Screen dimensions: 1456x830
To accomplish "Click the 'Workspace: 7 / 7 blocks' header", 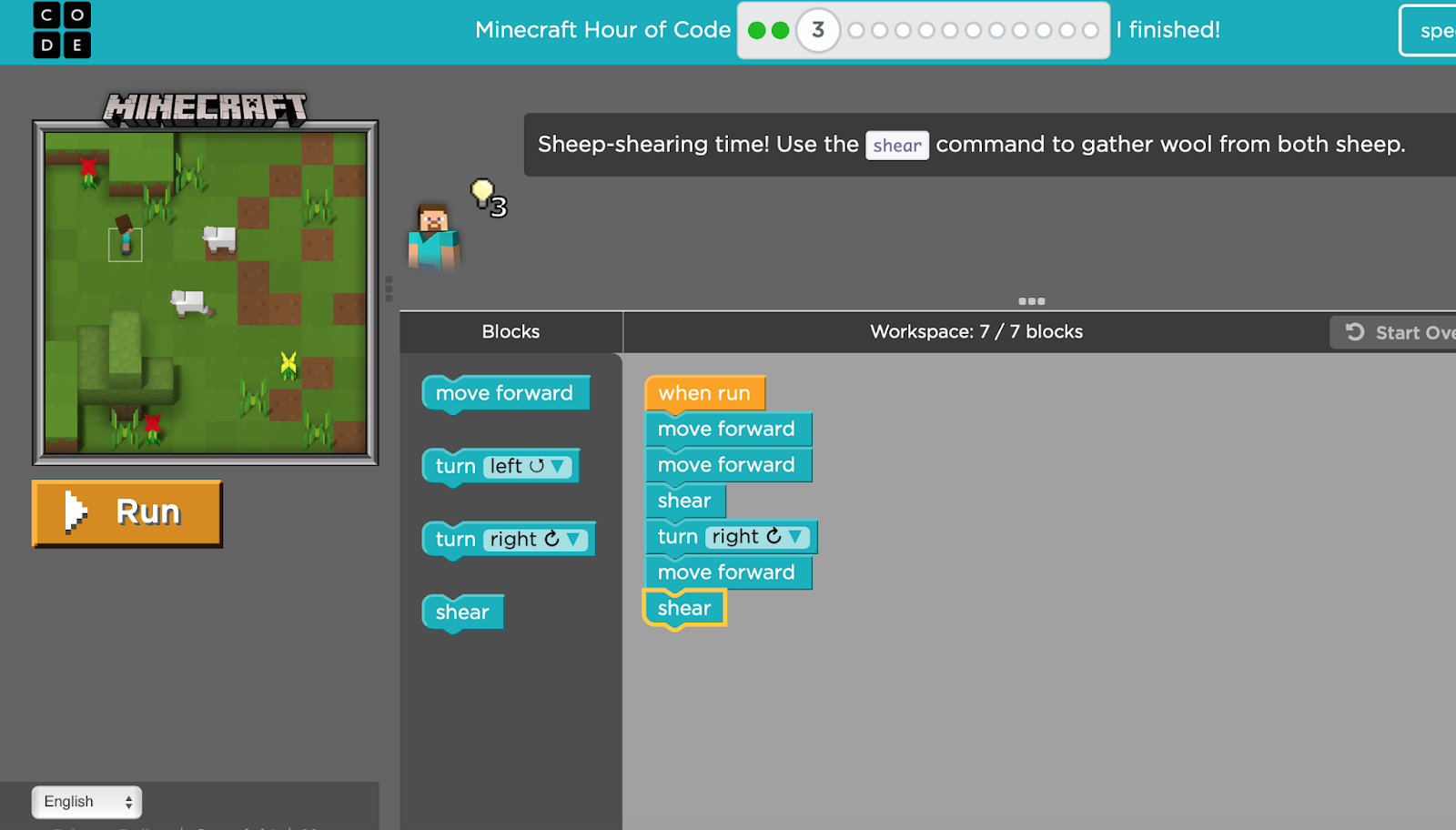I will (x=976, y=332).
